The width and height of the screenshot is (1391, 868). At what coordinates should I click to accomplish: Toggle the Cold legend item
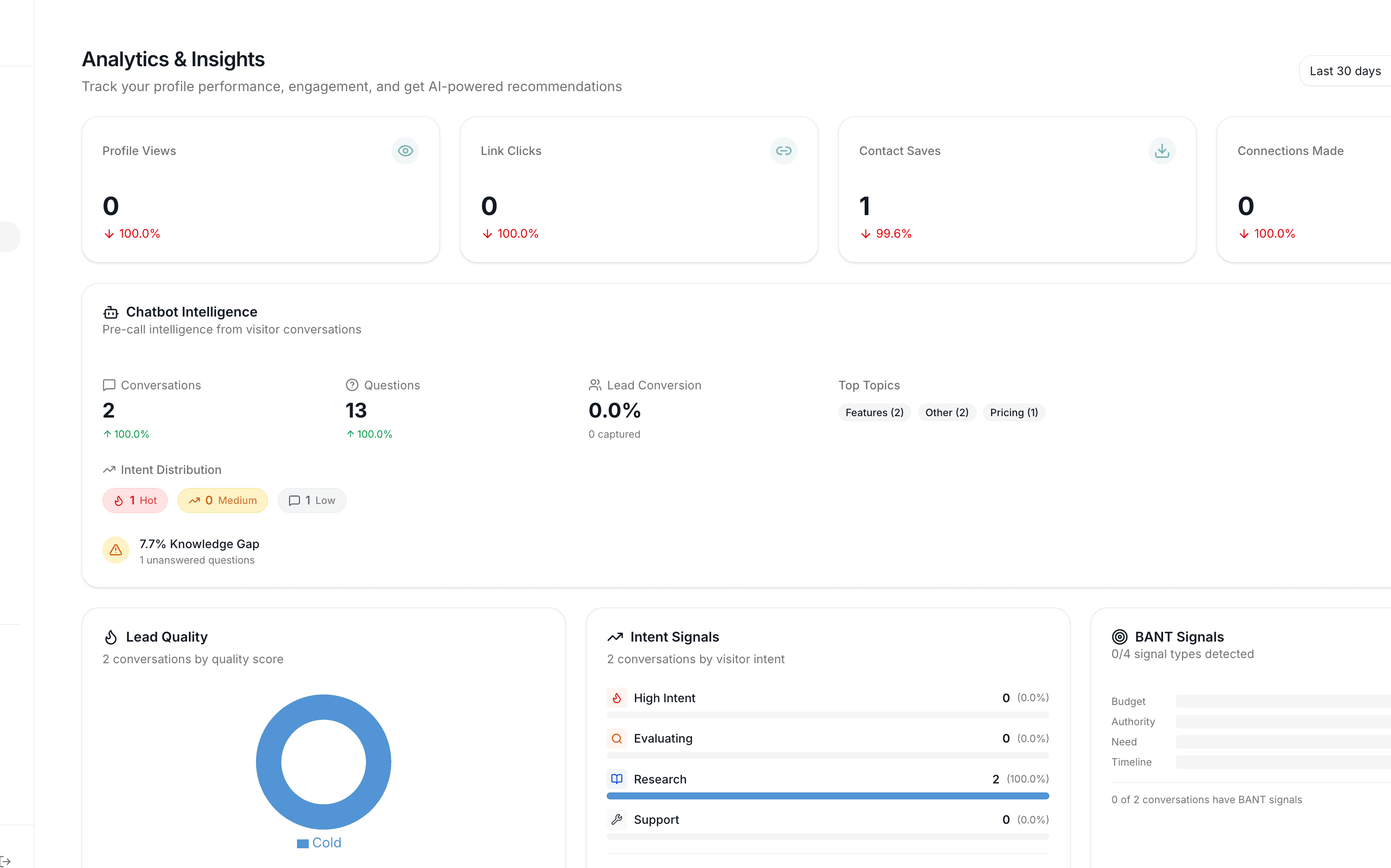[x=320, y=843]
